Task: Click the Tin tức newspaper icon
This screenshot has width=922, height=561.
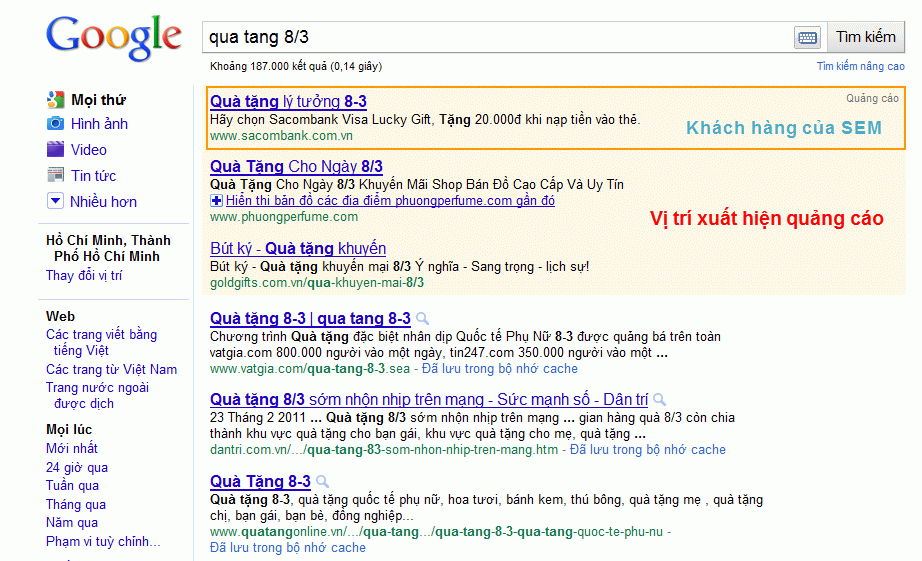Action: tap(55, 176)
